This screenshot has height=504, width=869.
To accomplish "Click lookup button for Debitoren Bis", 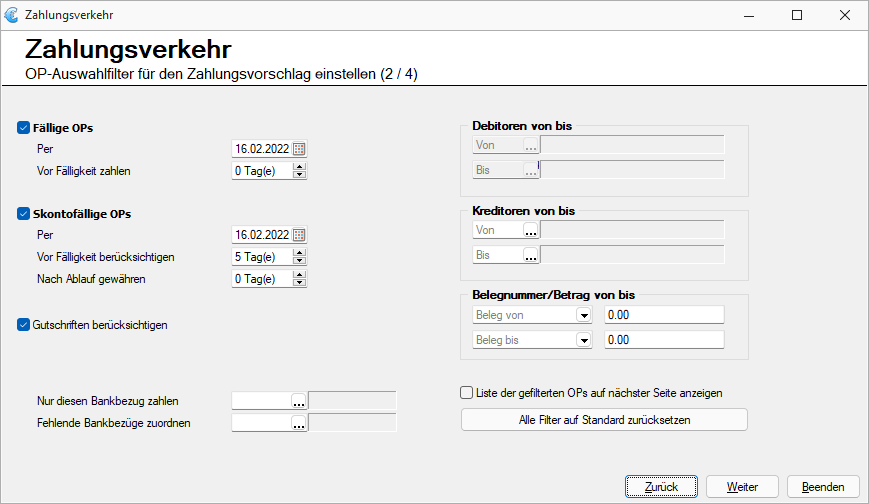I will coord(531,170).
